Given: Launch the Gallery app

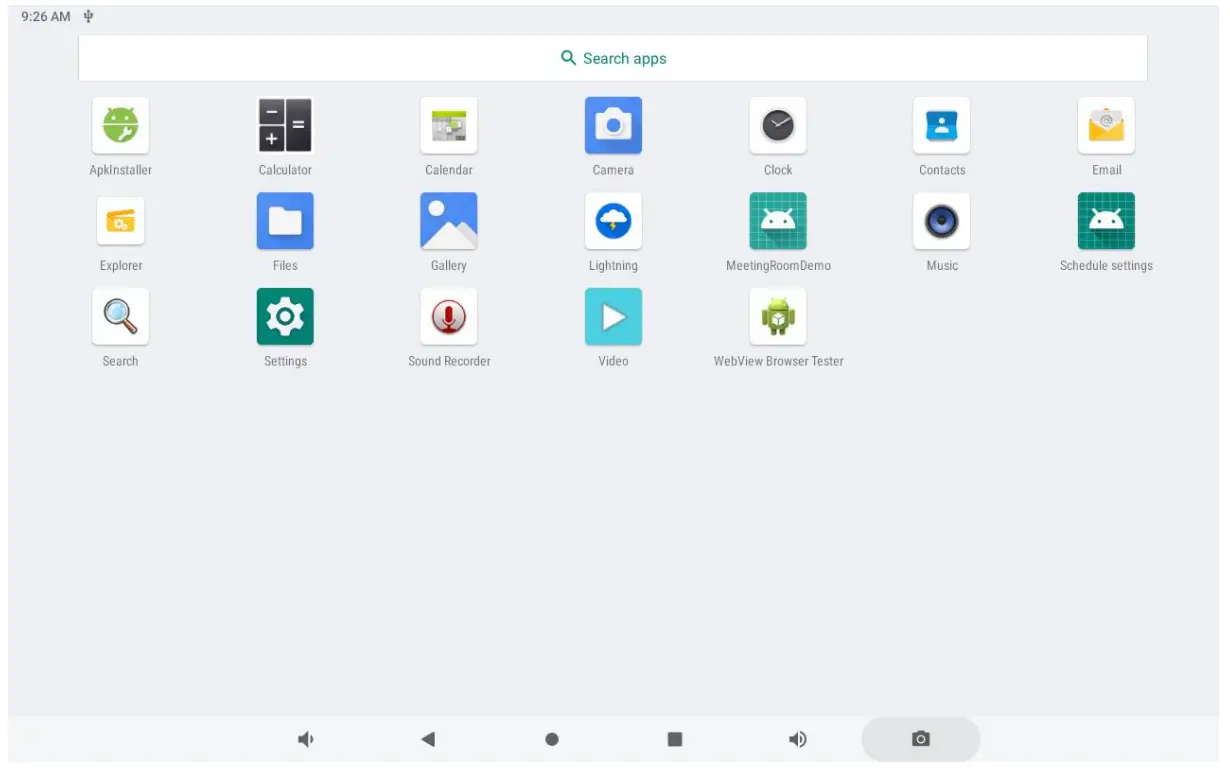Looking at the screenshot, I should 449,221.
